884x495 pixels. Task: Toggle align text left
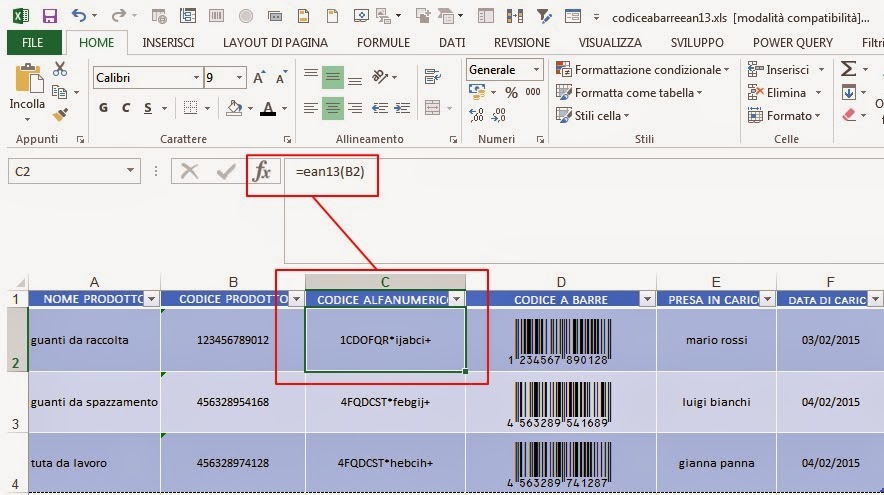tap(311, 108)
